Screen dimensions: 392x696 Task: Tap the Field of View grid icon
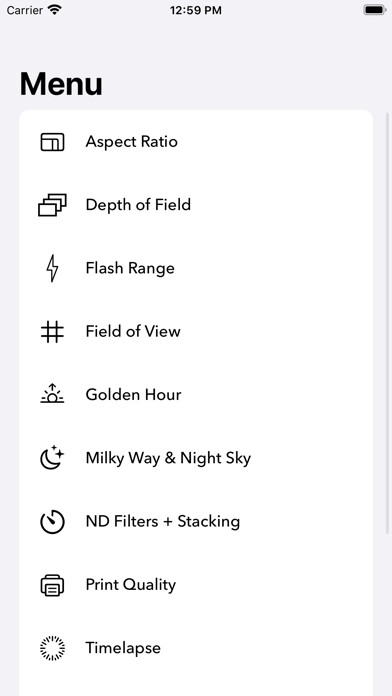[52, 332]
